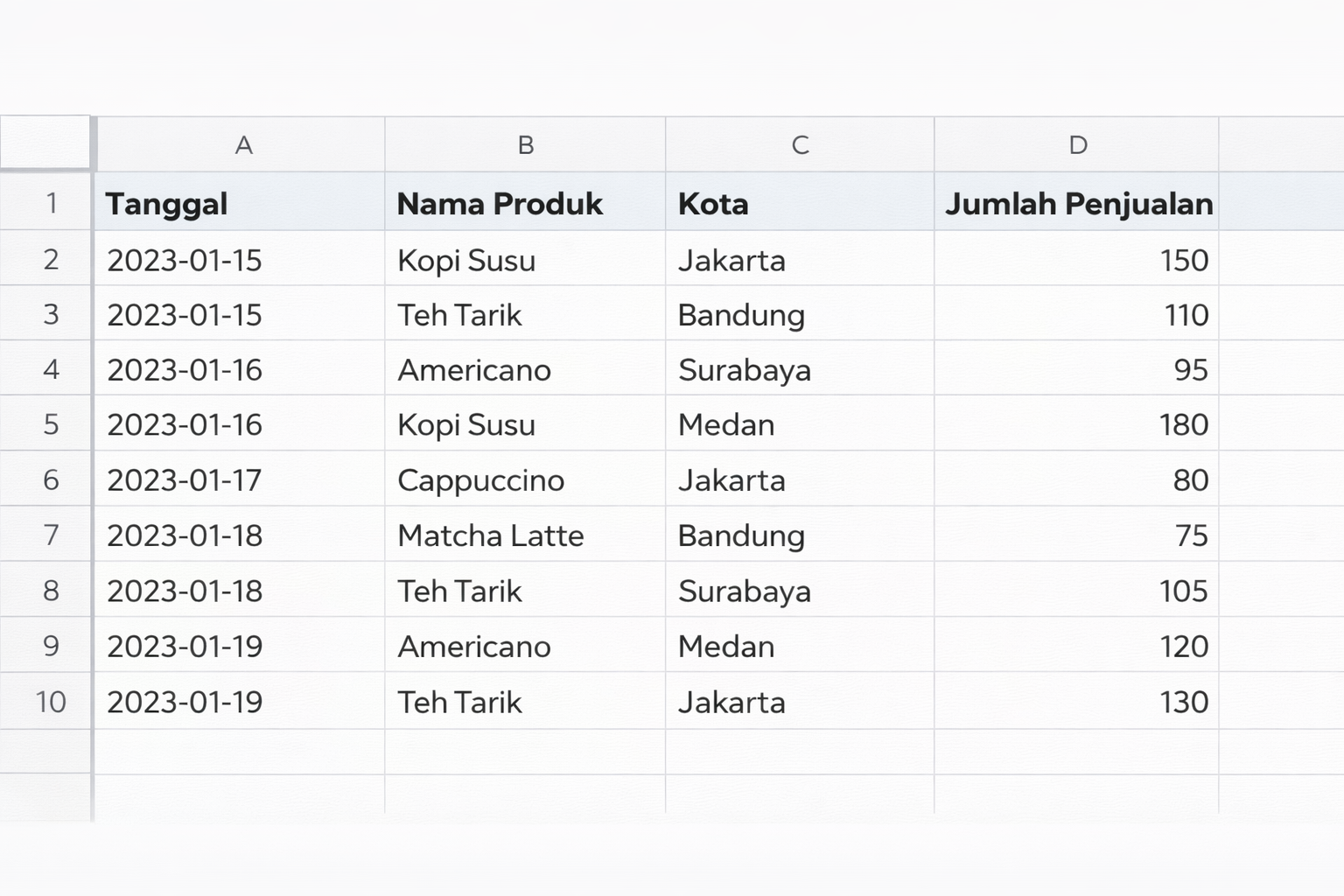Viewport: 1344px width, 896px height.
Task: Click the Nama Produk header cell
Action: 525,203
